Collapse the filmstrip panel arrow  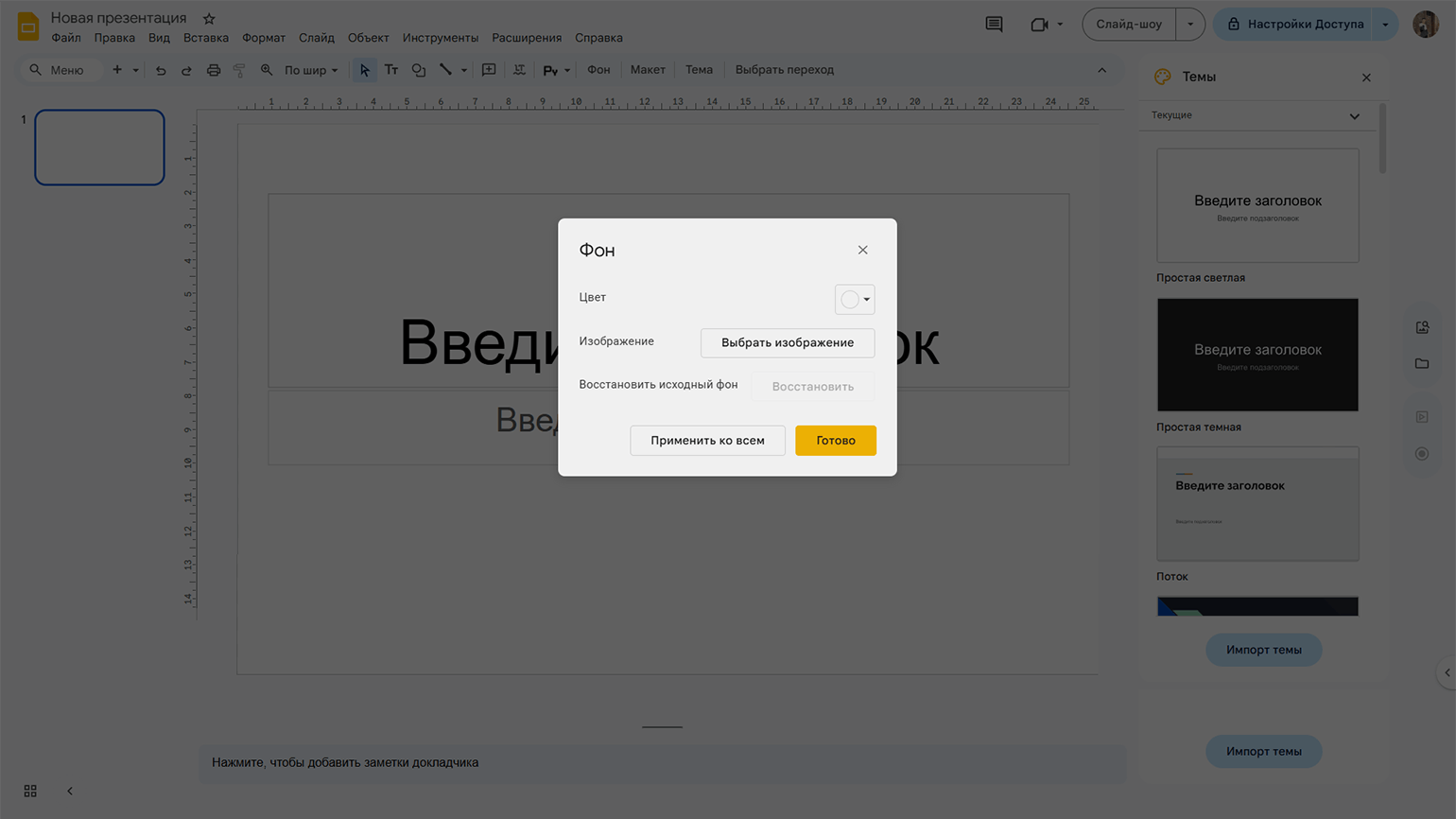[x=70, y=791]
